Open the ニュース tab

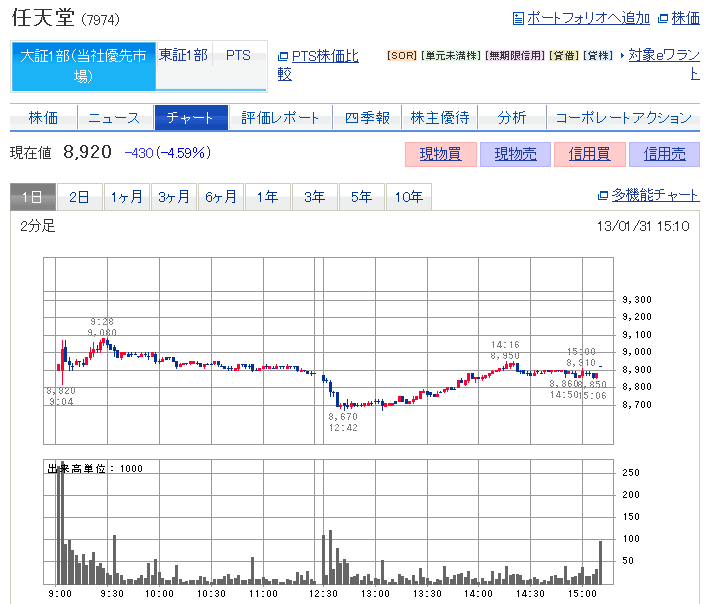click(114, 118)
